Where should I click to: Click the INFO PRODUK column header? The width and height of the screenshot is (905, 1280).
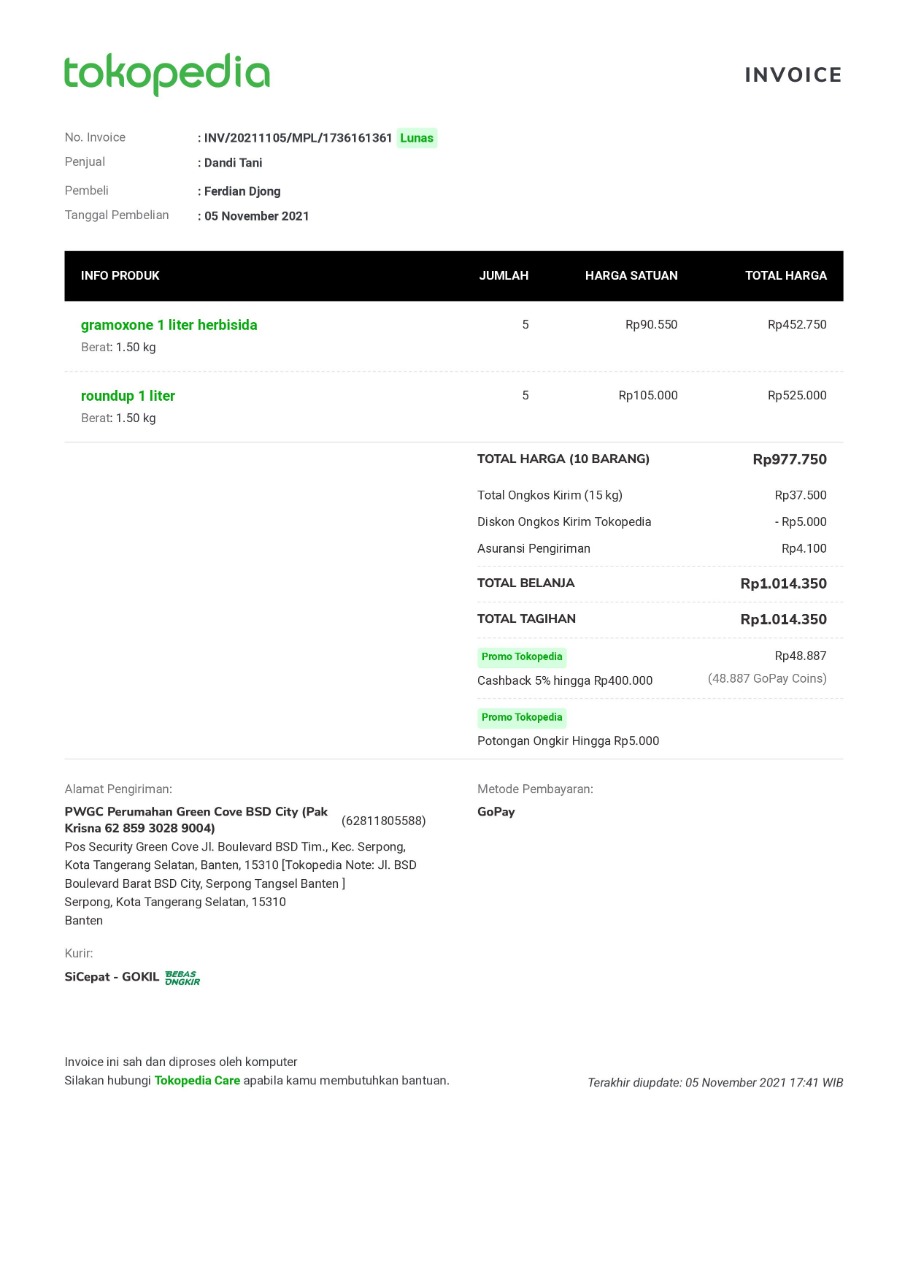(x=120, y=276)
